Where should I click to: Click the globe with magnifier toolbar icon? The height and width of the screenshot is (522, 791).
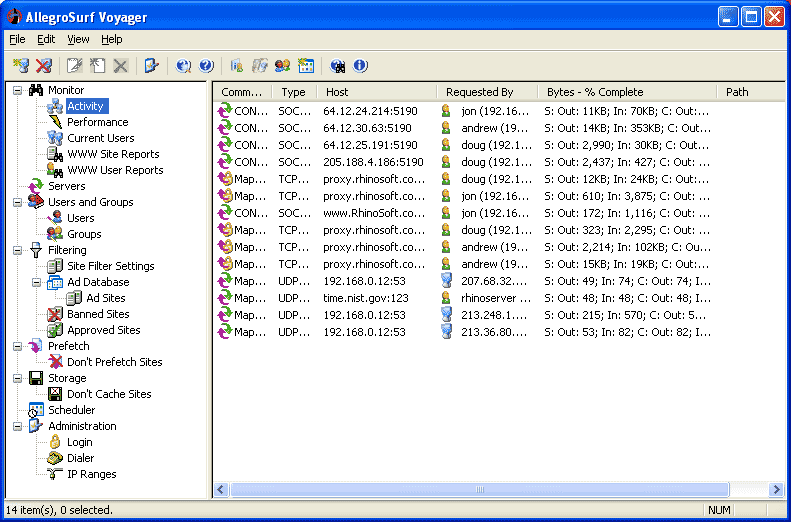click(x=183, y=66)
